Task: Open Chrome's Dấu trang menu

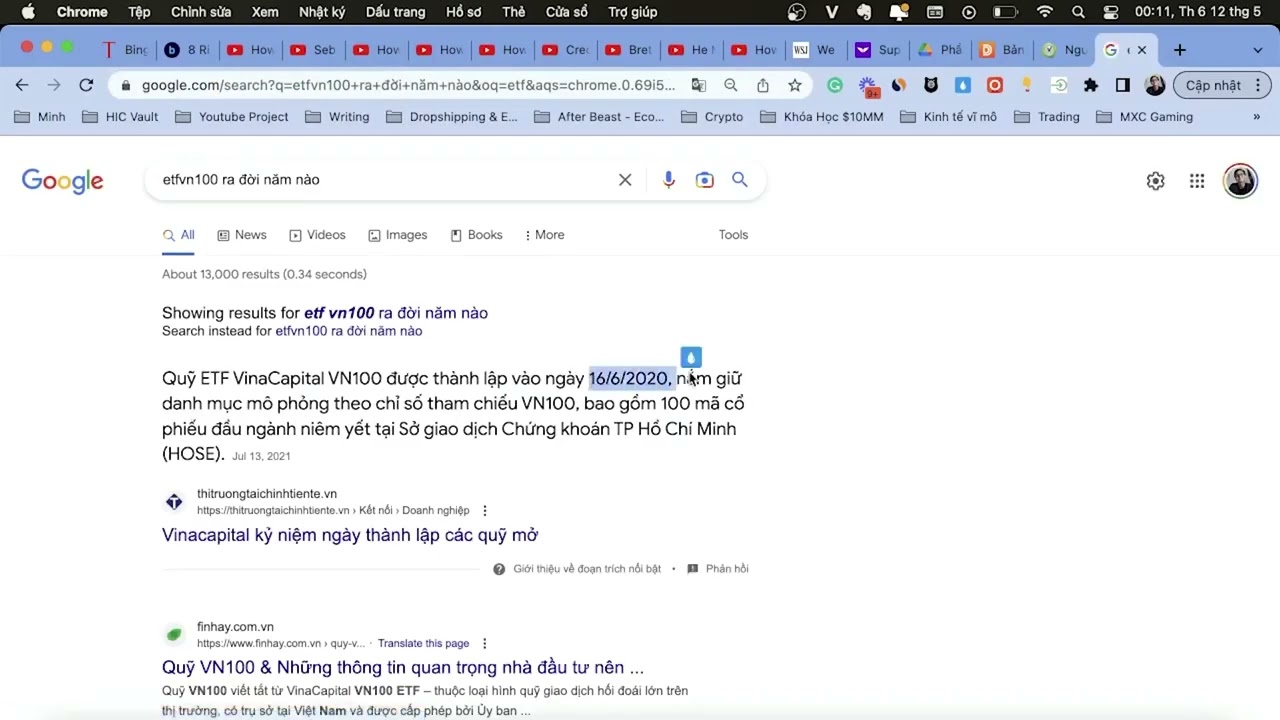Action: coord(395,12)
